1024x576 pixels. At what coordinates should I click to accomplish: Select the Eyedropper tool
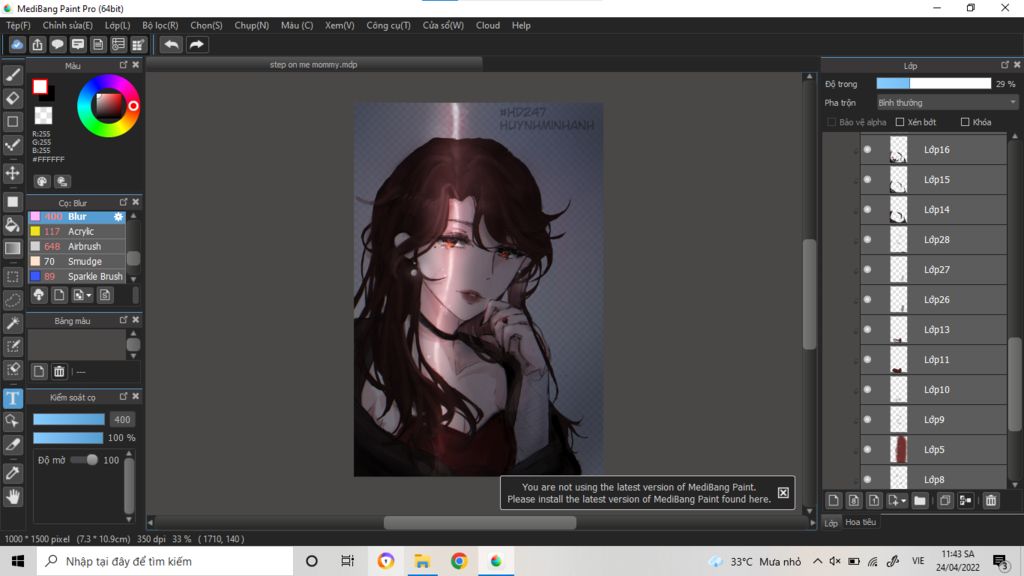click(x=12, y=473)
